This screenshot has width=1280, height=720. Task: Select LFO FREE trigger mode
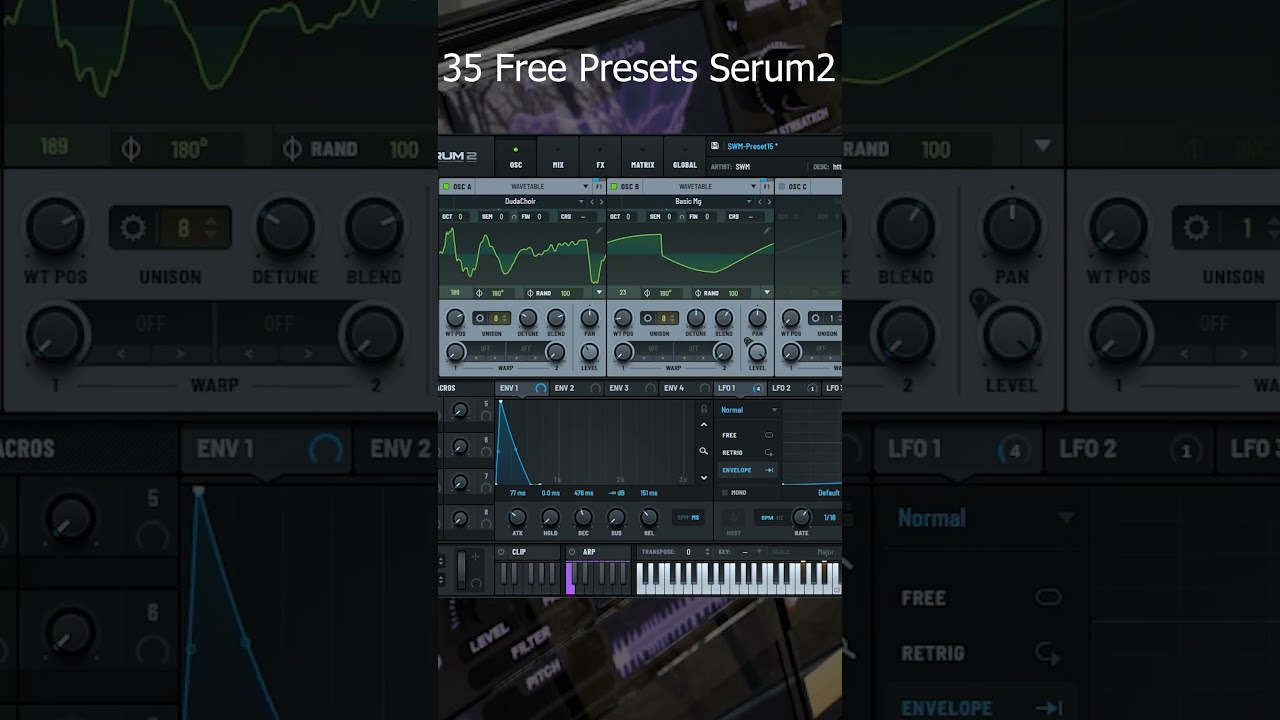[748, 435]
